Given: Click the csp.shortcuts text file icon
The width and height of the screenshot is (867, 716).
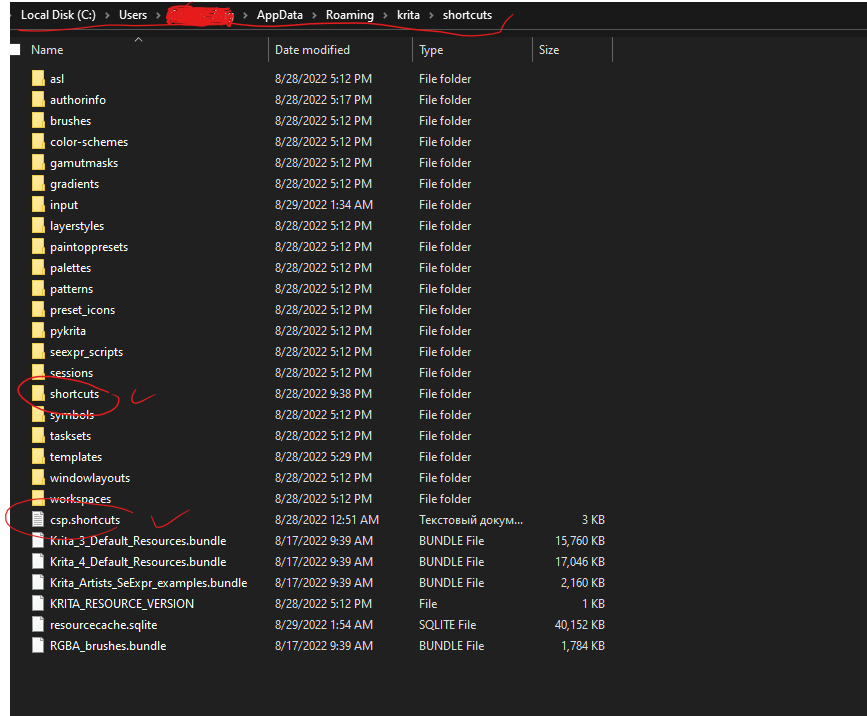Looking at the screenshot, I should pos(38,520).
